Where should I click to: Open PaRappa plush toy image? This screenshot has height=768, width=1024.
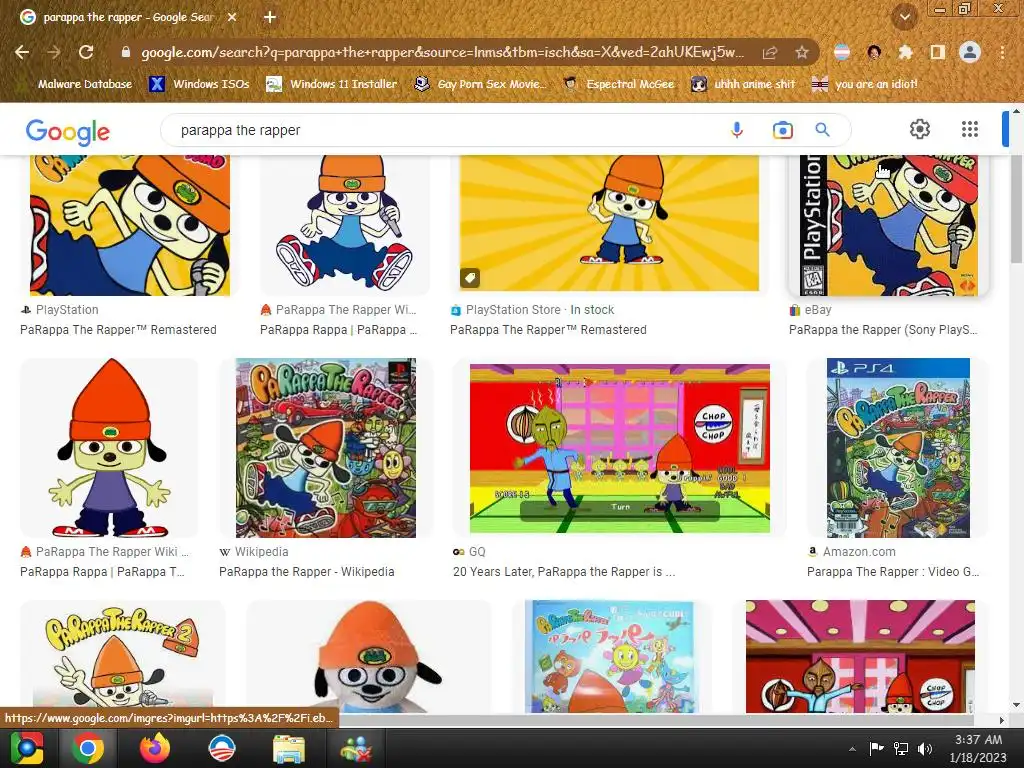coord(369,656)
